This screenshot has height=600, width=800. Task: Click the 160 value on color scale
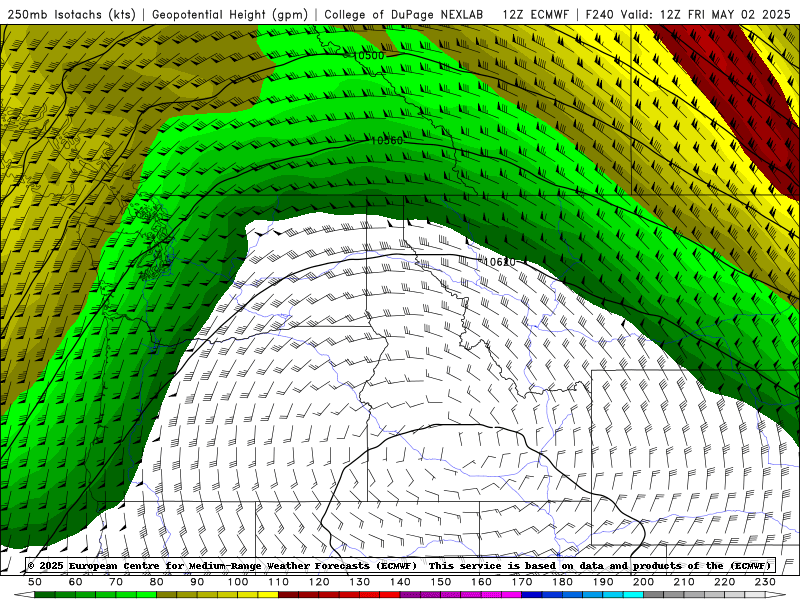tap(481, 582)
